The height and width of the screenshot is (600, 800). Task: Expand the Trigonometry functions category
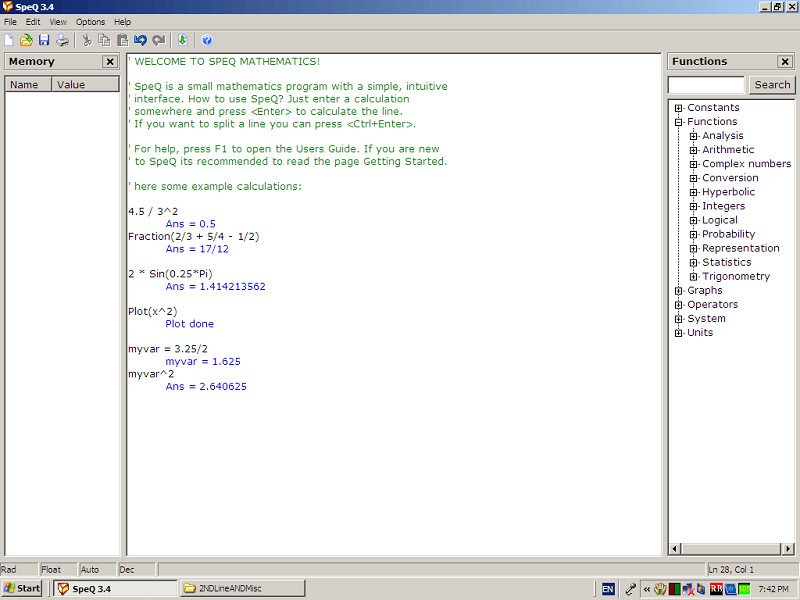point(694,276)
